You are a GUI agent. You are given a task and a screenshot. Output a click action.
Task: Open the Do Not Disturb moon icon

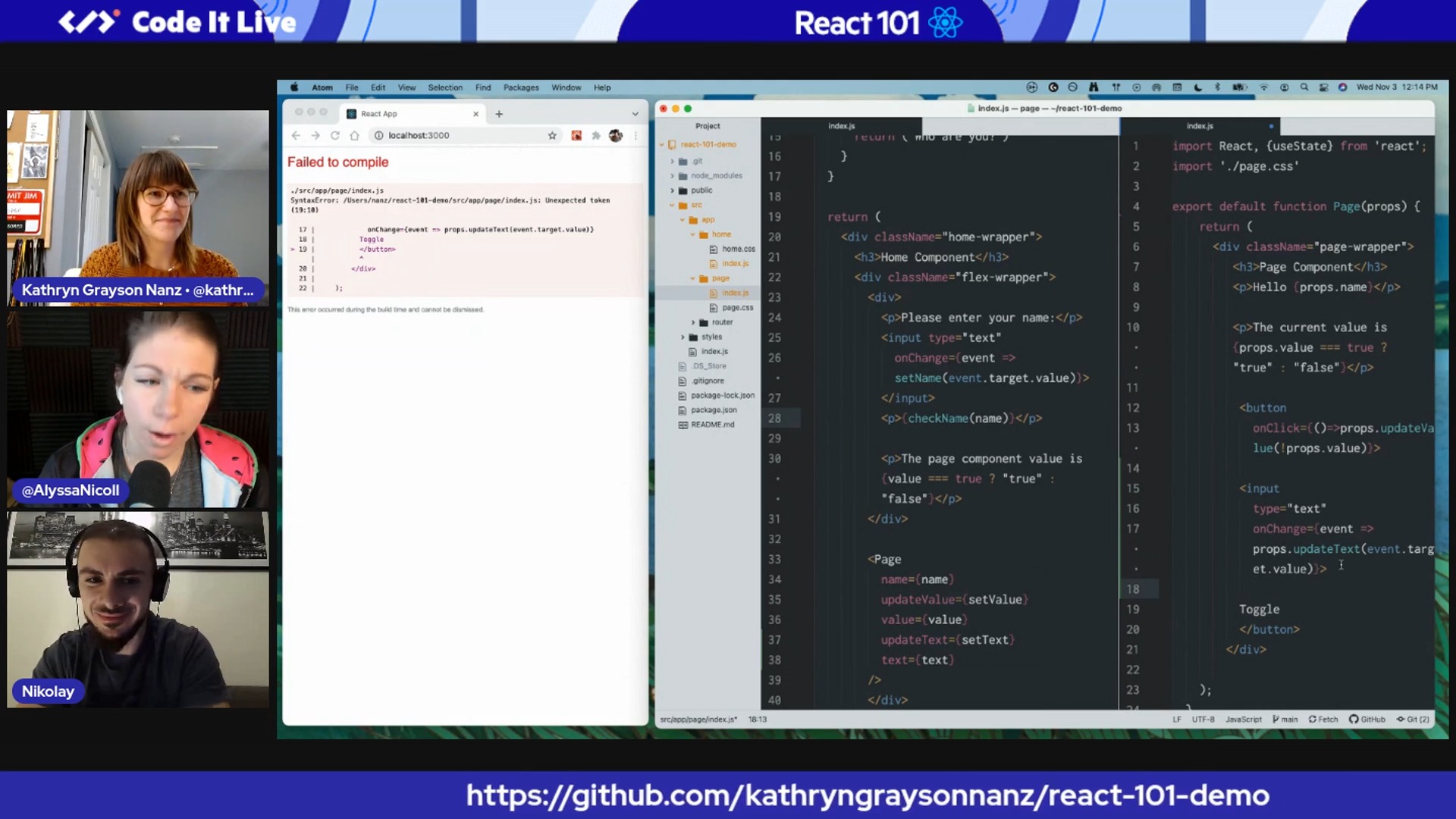click(1197, 87)
